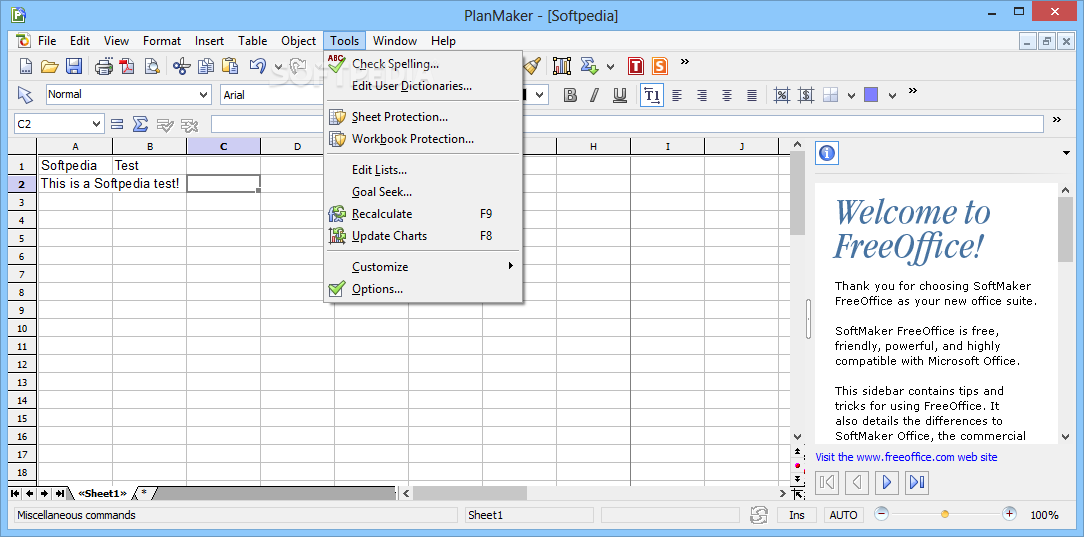This screenshot has width=1084, height=537.
Task: Click the sigma icon beside the cell reference box
Action: coord(140,124)
